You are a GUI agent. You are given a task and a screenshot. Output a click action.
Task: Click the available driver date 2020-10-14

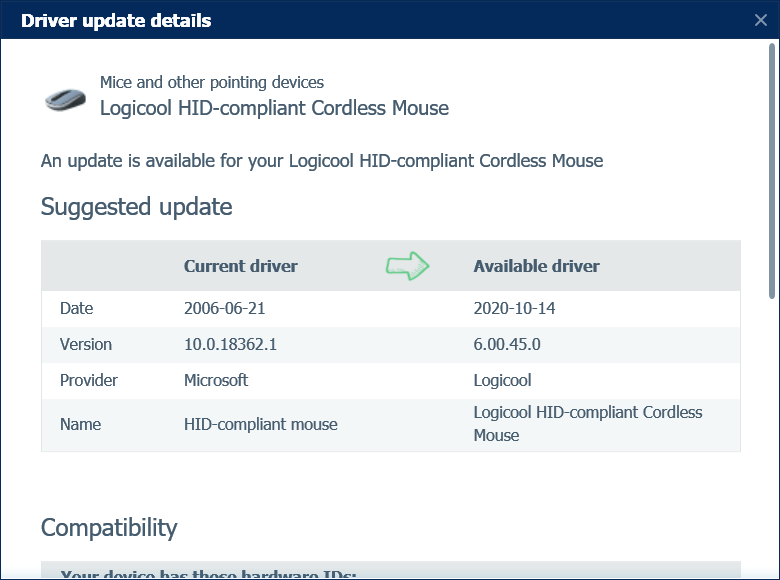click(x=514, y=308)
